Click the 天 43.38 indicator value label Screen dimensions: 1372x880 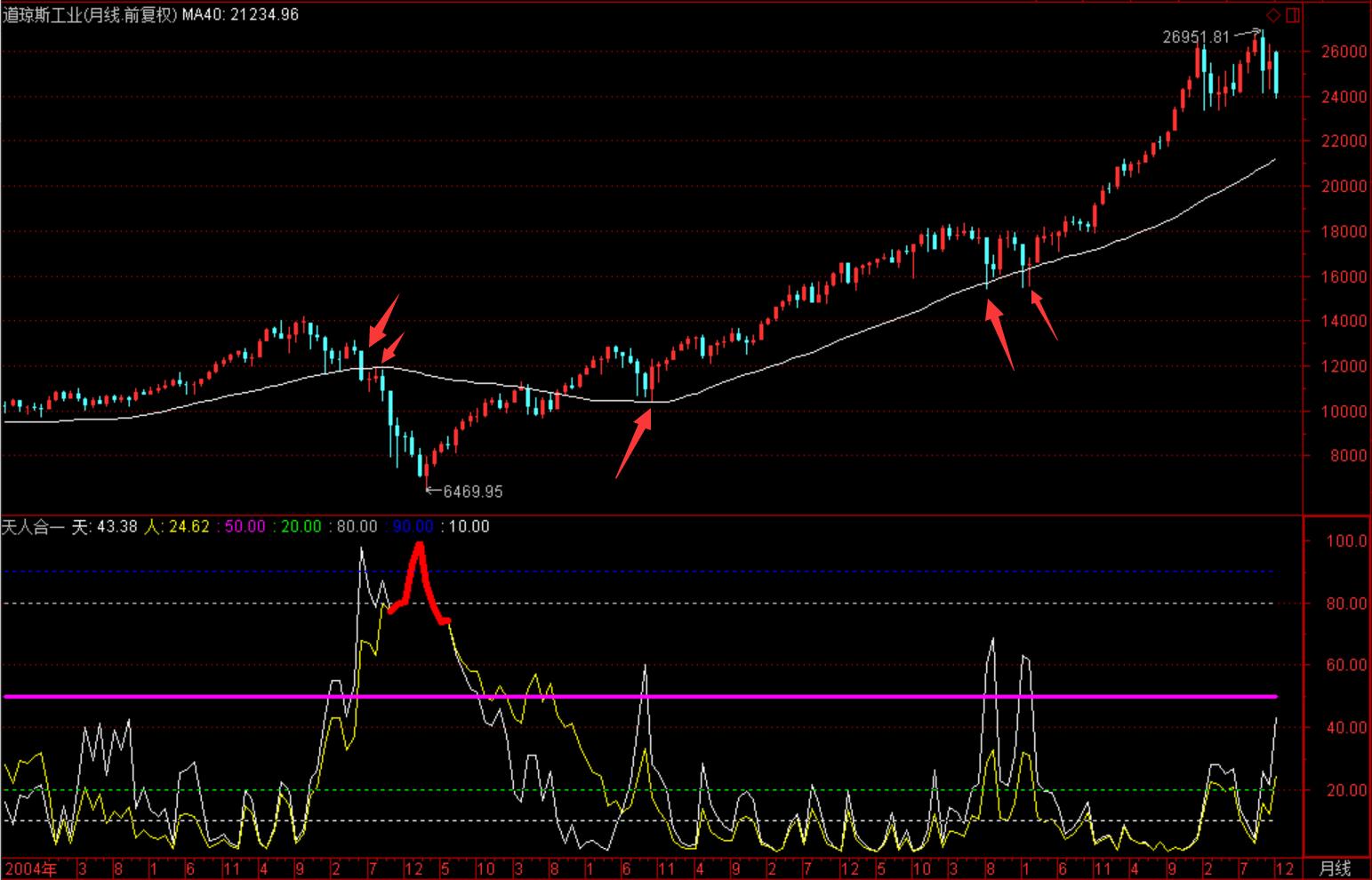pos(105,526)
